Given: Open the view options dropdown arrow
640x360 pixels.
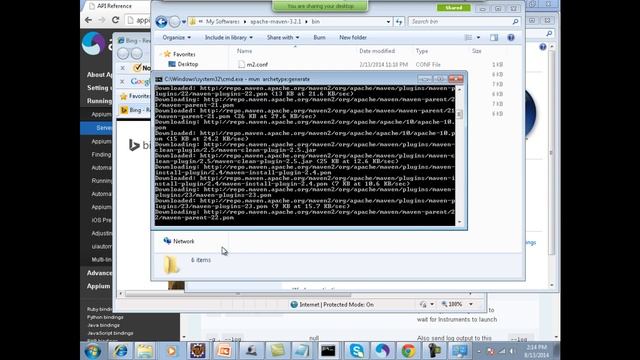Looking at the screenshot, I should pos(478,38).
